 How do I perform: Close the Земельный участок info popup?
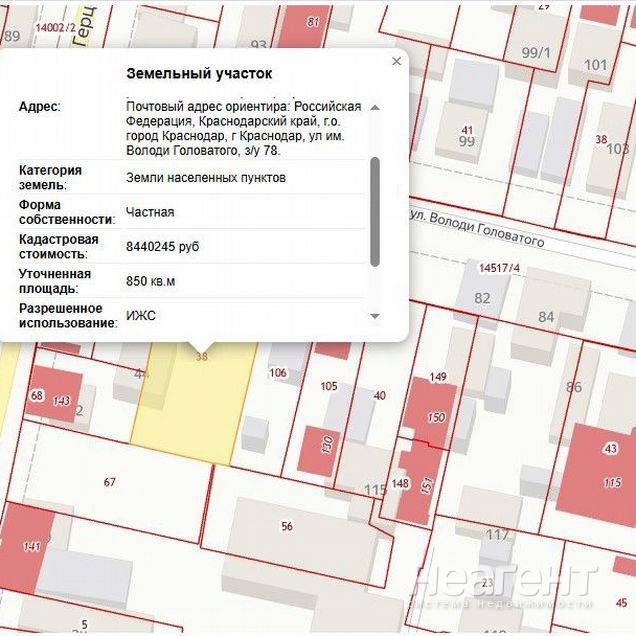point(396,62)
